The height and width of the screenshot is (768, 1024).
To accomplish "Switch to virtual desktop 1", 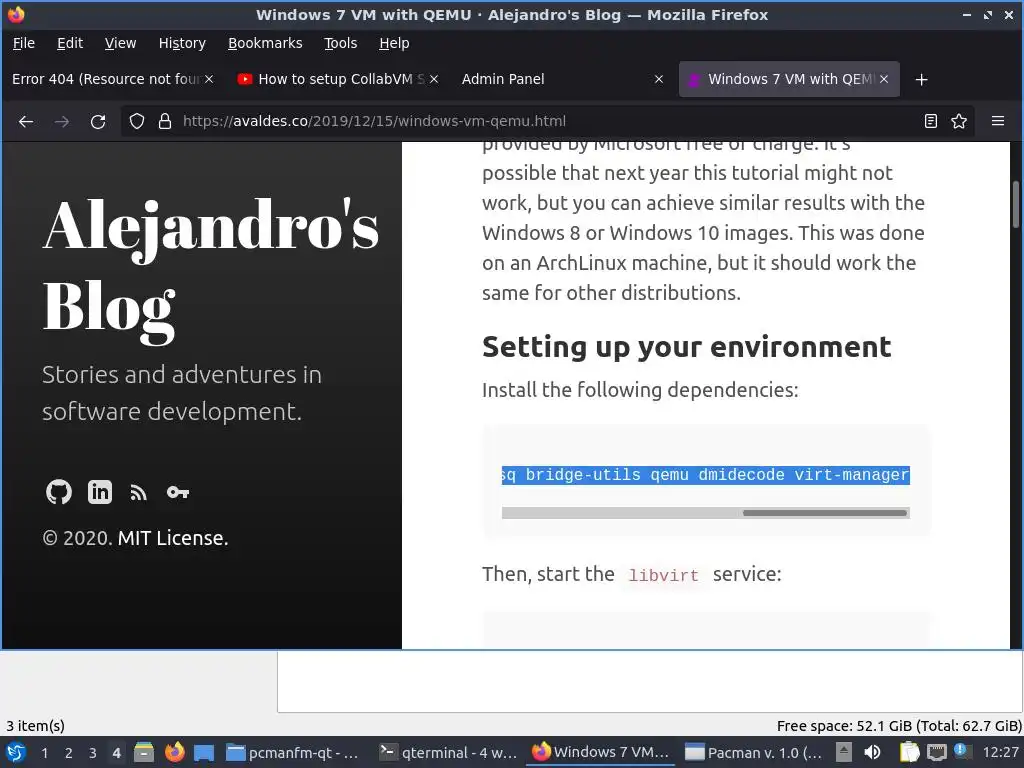I will pyautogui.click(x=44, y=753).
